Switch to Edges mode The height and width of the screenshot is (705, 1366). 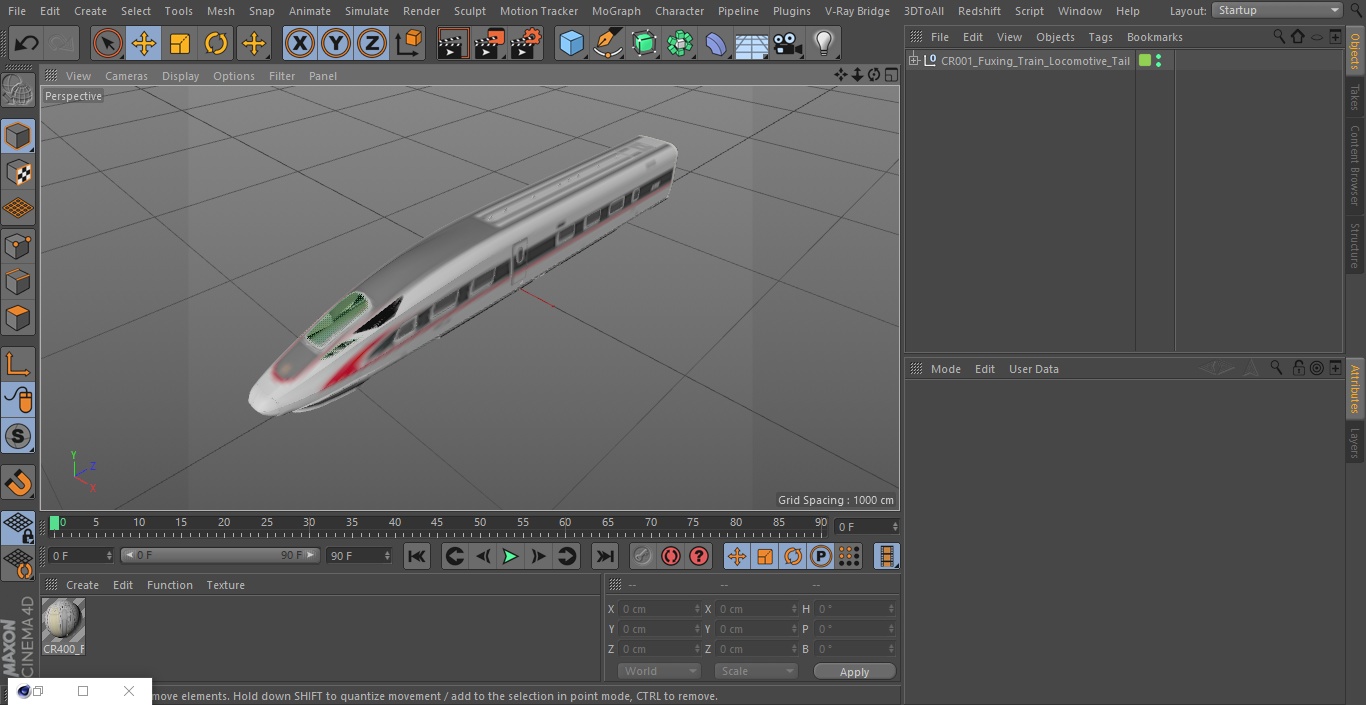click(18, 281)
